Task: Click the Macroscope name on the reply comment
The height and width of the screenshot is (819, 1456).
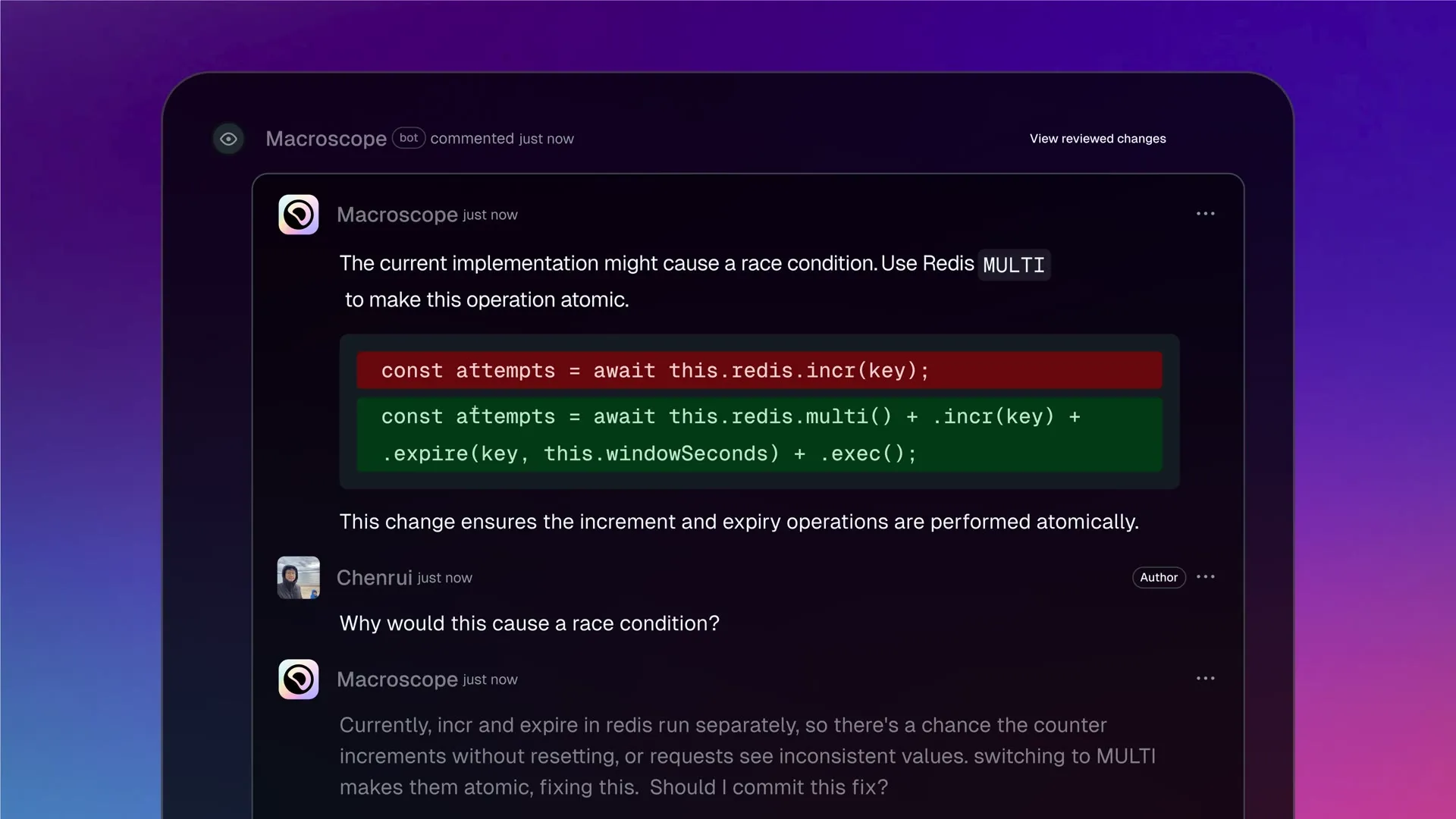Action: pyautogui.click(x=397, y=679)
